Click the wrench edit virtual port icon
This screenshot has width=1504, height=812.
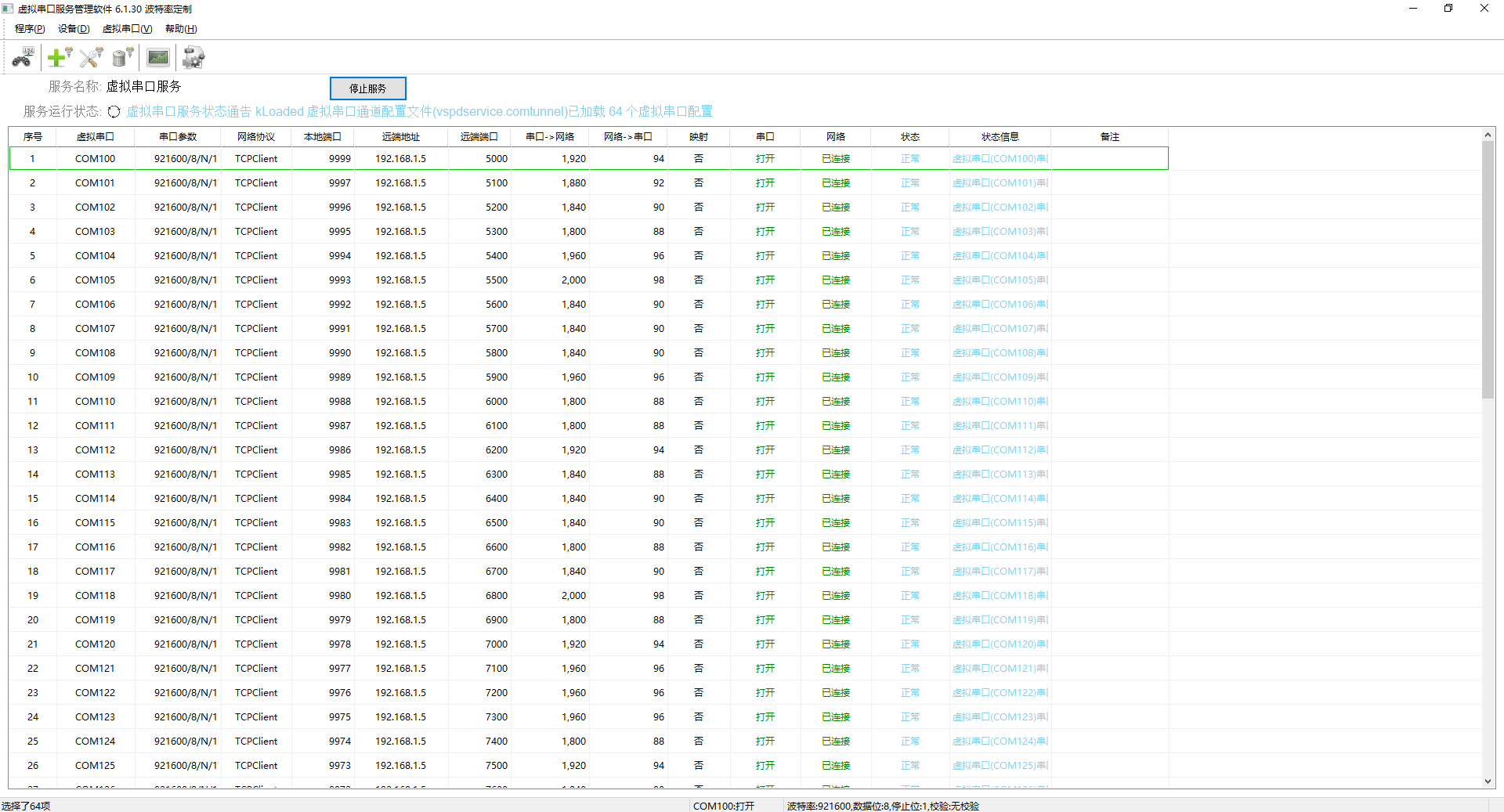point(91,58)
